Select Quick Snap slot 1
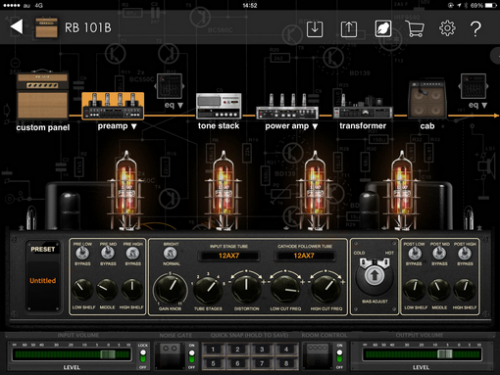This screenshot has height=375, width=500. [213, 349]
